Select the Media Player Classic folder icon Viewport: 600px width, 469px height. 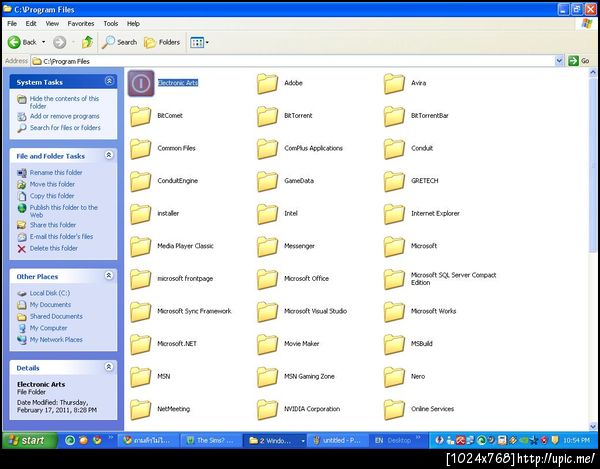pos(140,246)
